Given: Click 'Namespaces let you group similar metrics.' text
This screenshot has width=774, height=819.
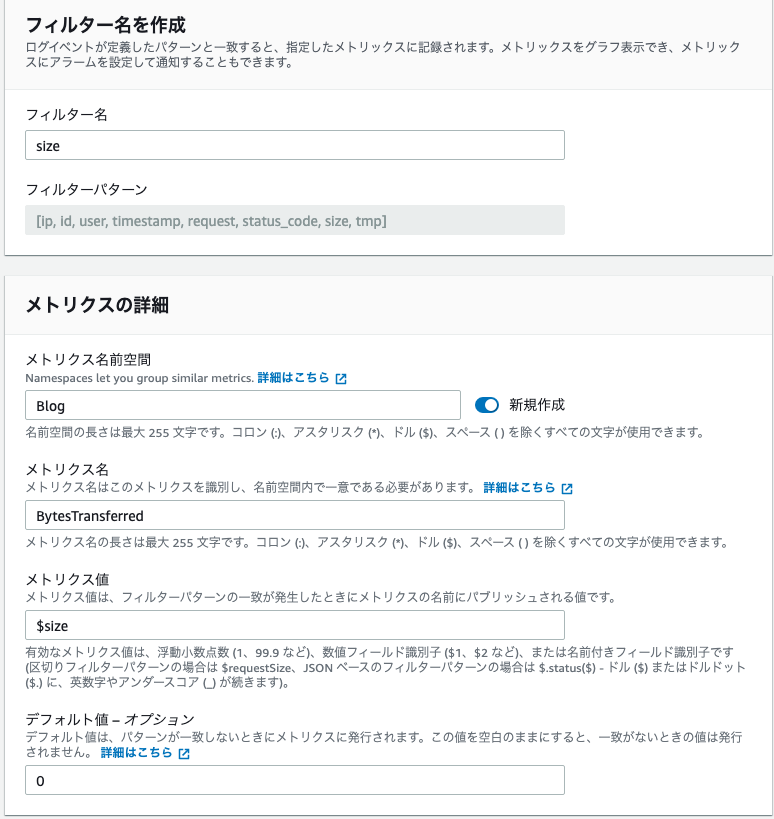Looking at the screenshot, I should click(x=139, y=378).
